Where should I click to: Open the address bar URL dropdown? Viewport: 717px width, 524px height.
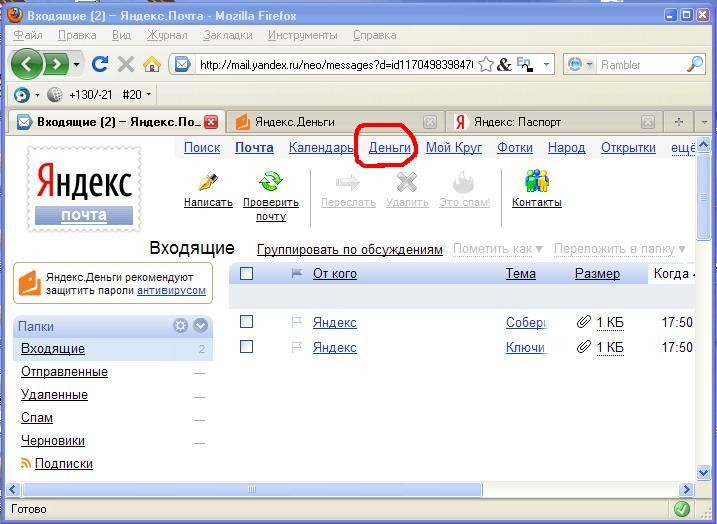click(x=546, y=64)
